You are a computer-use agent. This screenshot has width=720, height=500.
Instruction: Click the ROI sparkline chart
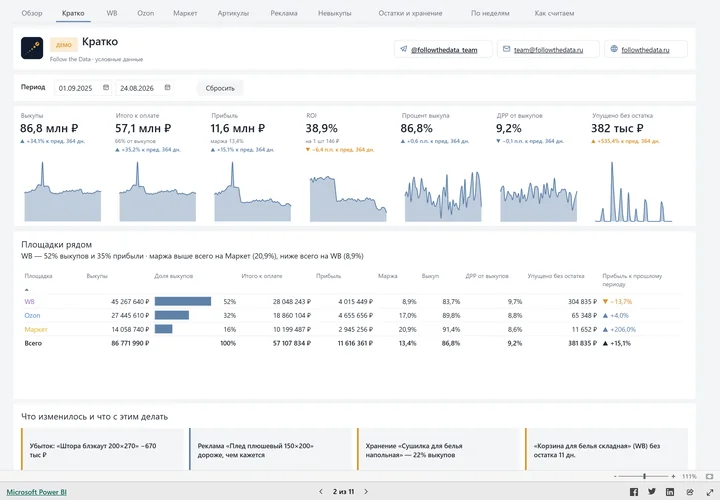tap(348, 198)
